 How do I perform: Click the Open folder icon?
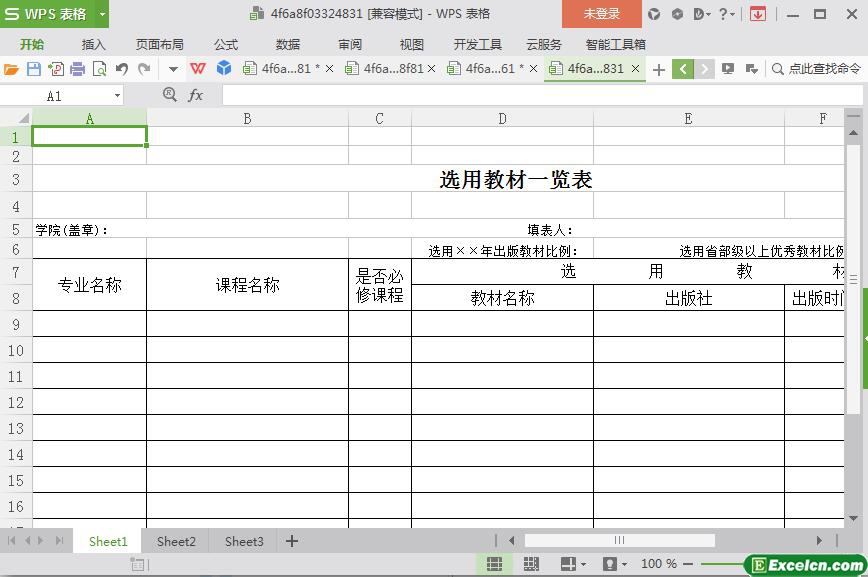[x=11, y=69]
